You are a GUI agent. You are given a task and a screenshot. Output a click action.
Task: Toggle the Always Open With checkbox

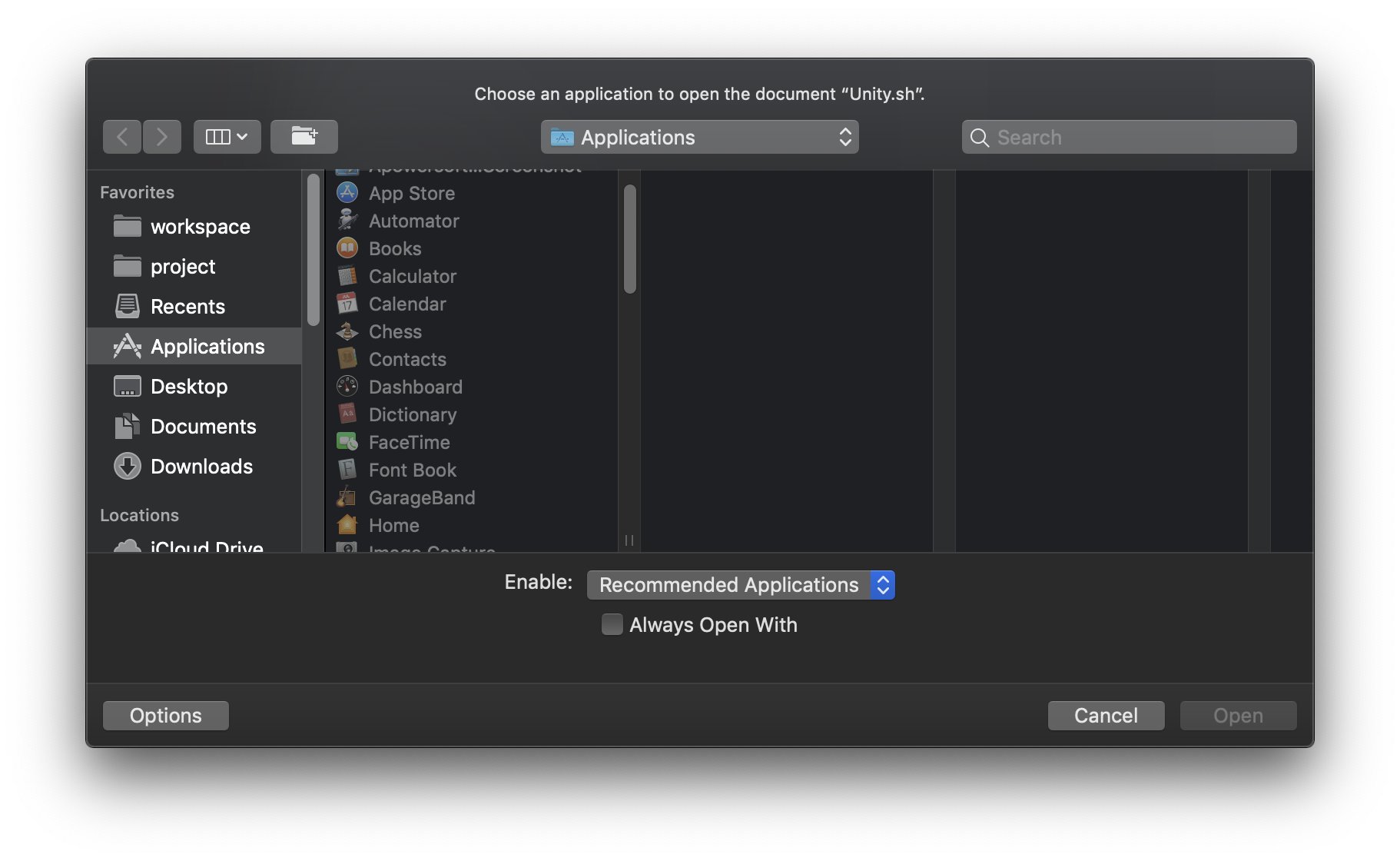[x=612, y=624]
